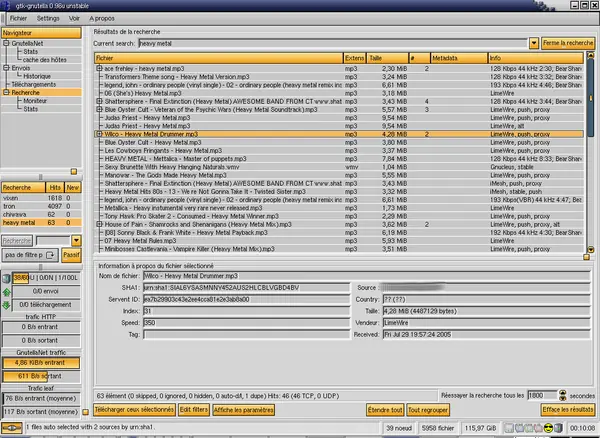The height and width of the screenshot is (438, 600).
Task: Expand the ace frehley - heavy metal.mp3 row
Action: 98,68
